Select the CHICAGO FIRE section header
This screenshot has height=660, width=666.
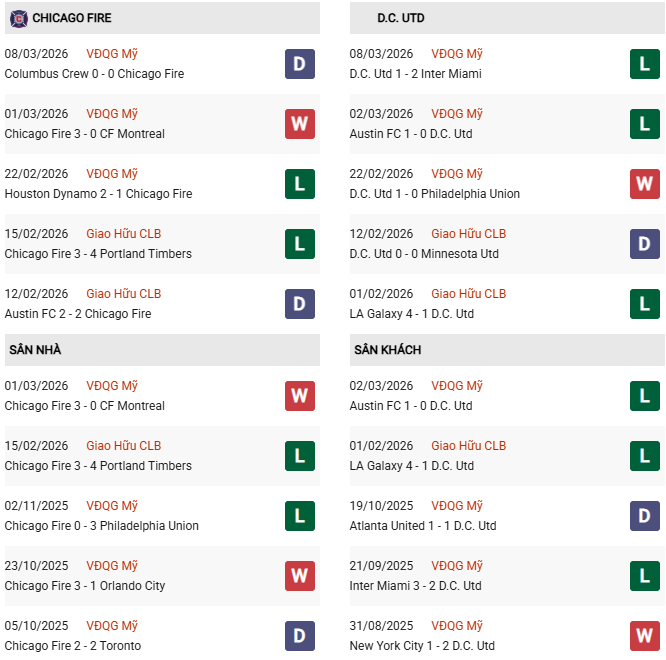(x=72, y=18)
